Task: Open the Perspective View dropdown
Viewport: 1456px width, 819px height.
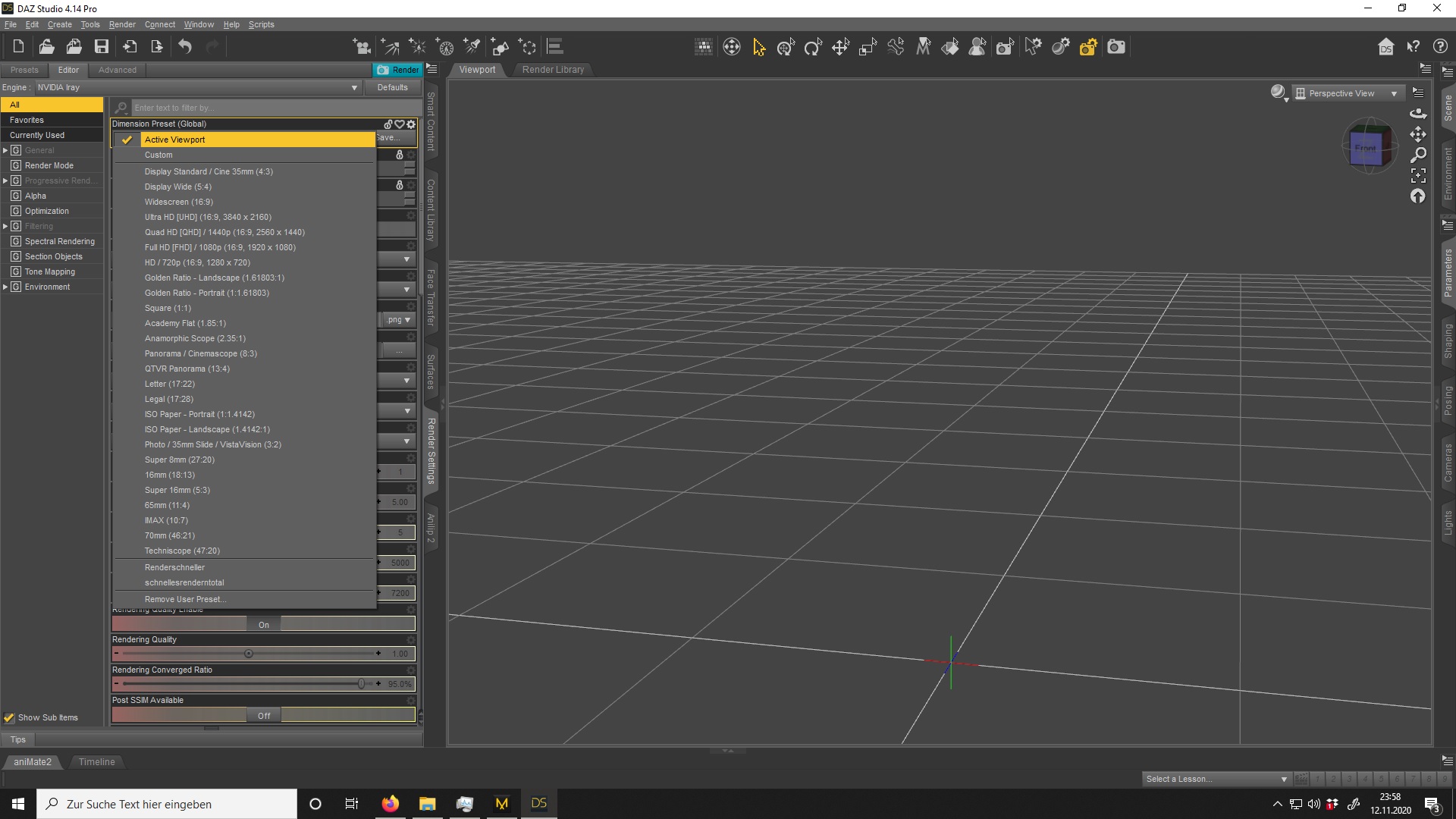Action: pos(1347,93)
